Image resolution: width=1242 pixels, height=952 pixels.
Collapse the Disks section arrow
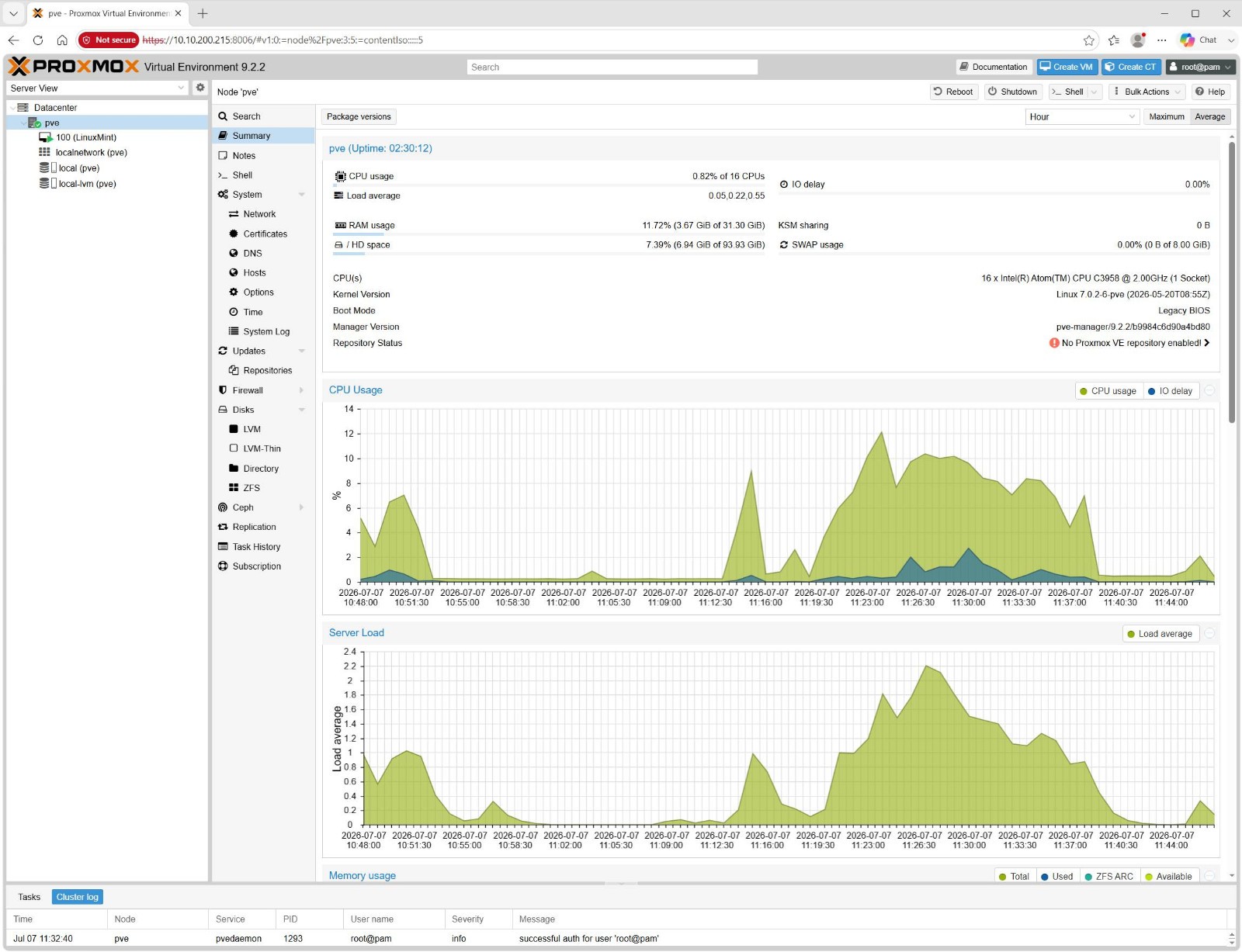pos(302,410)
